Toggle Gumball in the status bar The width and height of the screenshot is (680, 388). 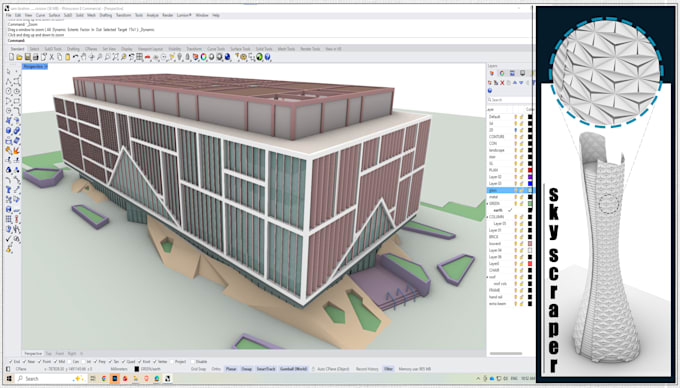point(293,369)
